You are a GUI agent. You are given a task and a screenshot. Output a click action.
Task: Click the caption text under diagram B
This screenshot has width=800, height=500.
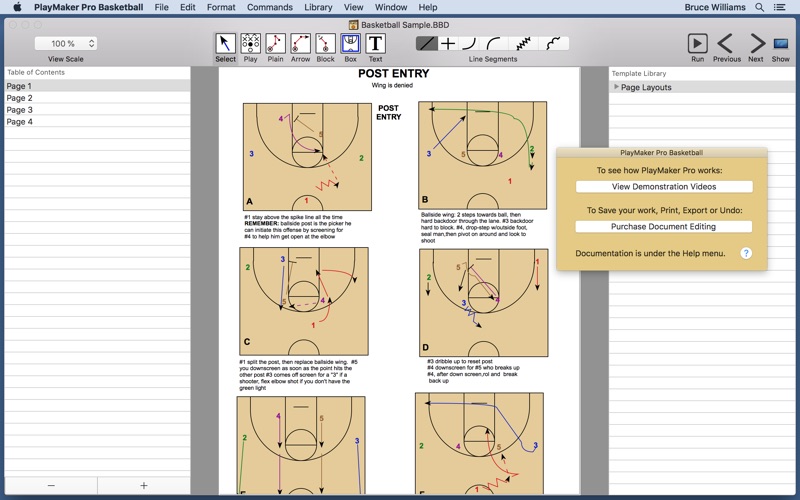(477, 228)
